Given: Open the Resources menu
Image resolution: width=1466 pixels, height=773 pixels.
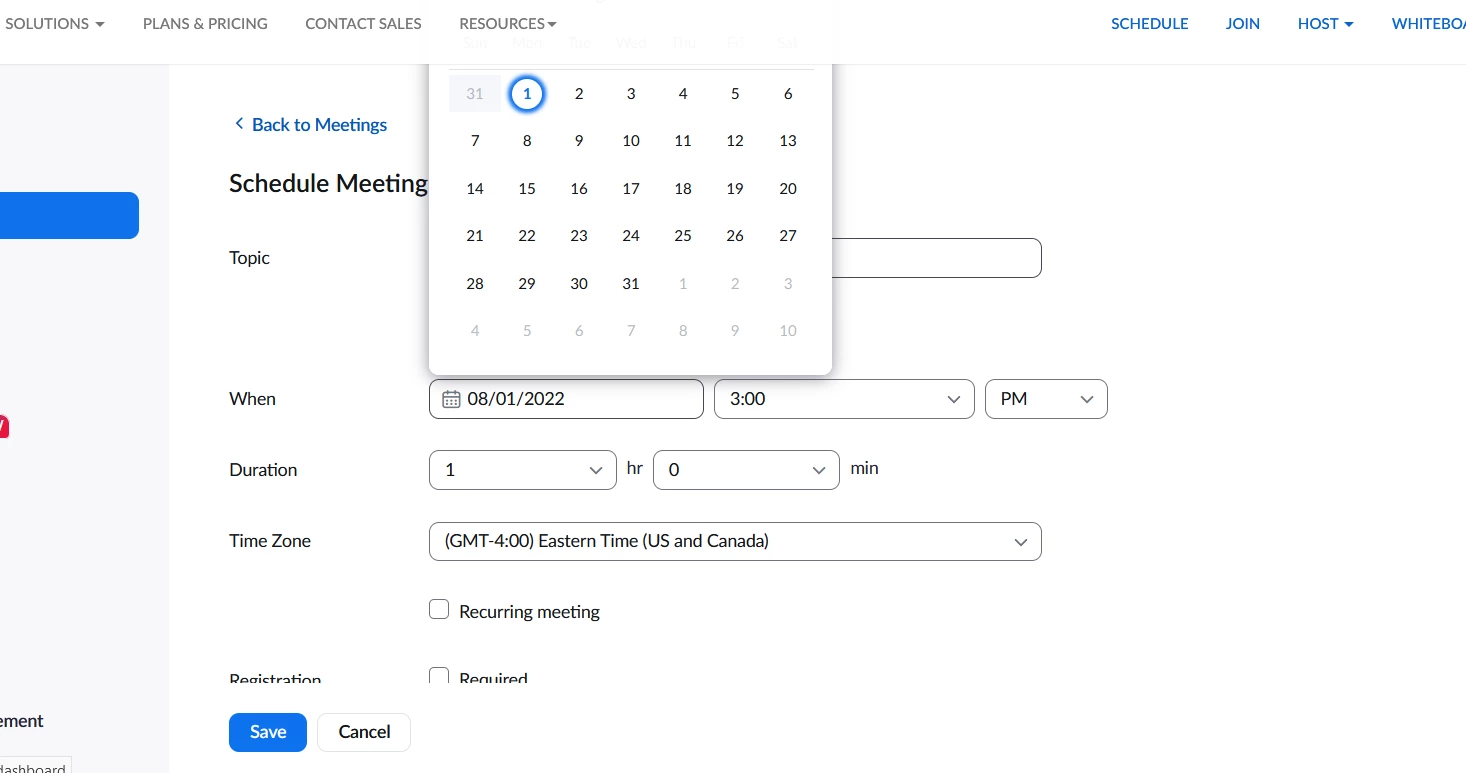Looking at the screenshot, I should tap(508, 23).
